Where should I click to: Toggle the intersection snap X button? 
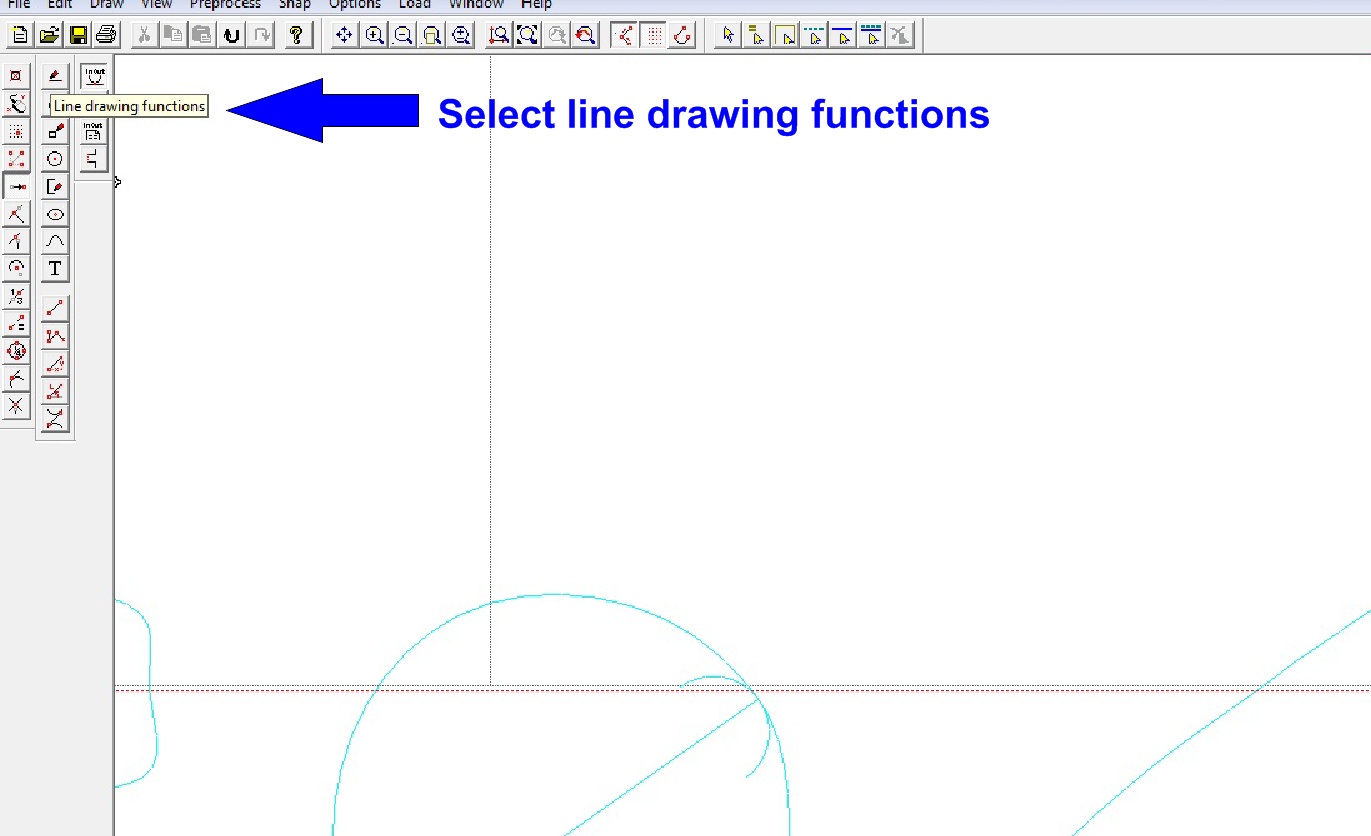tap(16, 406)
